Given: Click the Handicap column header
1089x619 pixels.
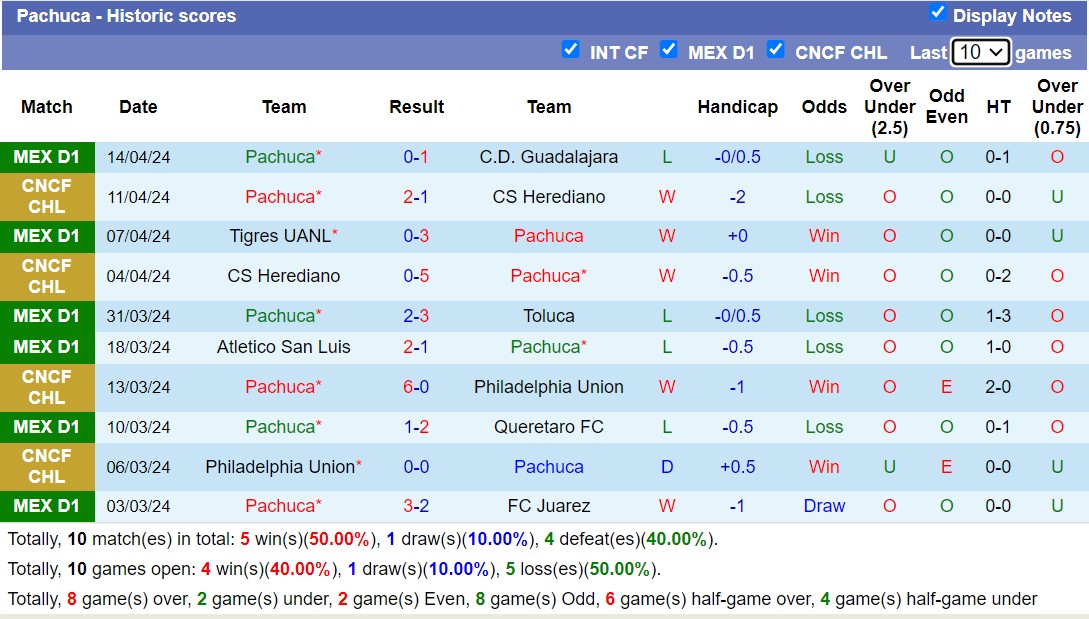Looking at the screenshot, I should (737, 107).
